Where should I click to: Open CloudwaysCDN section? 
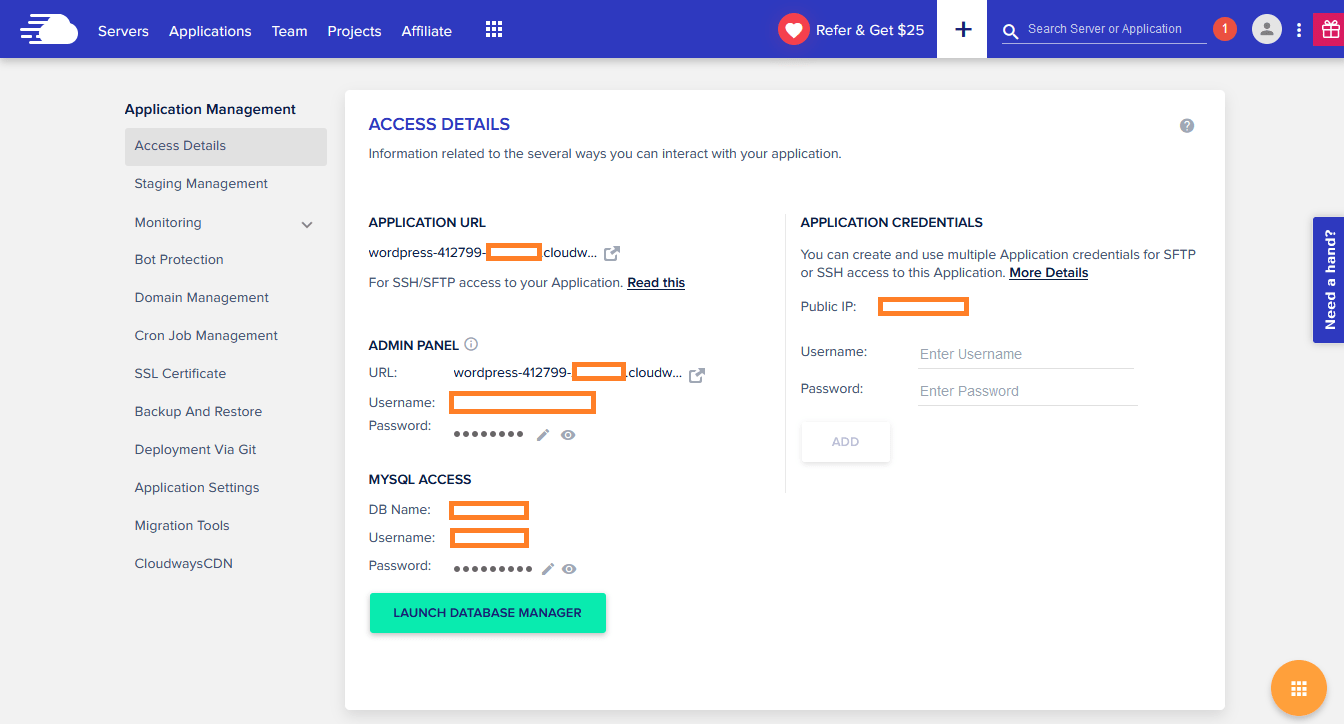pyautogui.click(x=184, y=564)
